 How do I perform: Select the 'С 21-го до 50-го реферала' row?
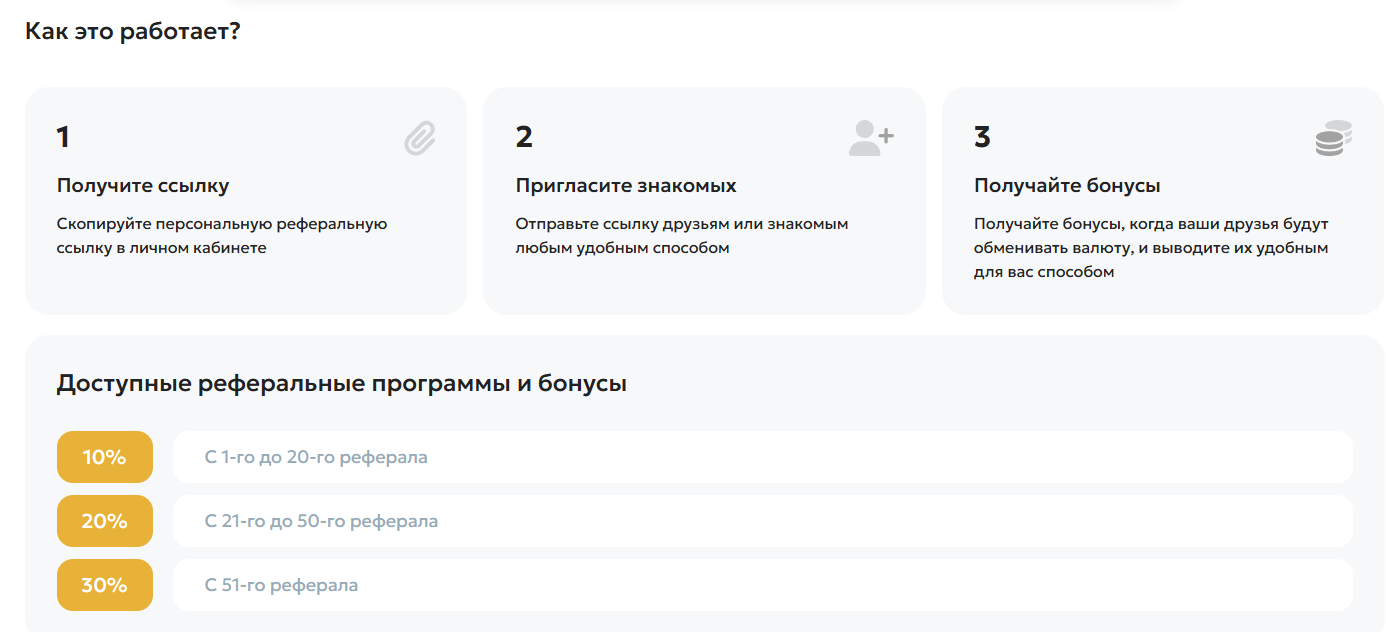(x=762, y=521)
